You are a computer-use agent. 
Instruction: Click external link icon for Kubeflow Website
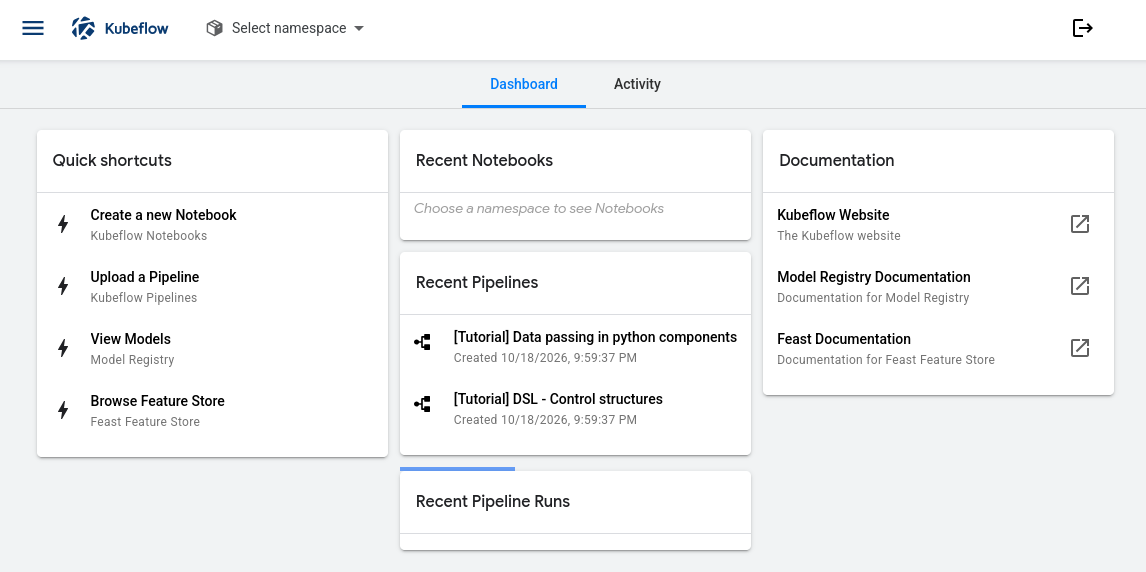click(1079, 224)
